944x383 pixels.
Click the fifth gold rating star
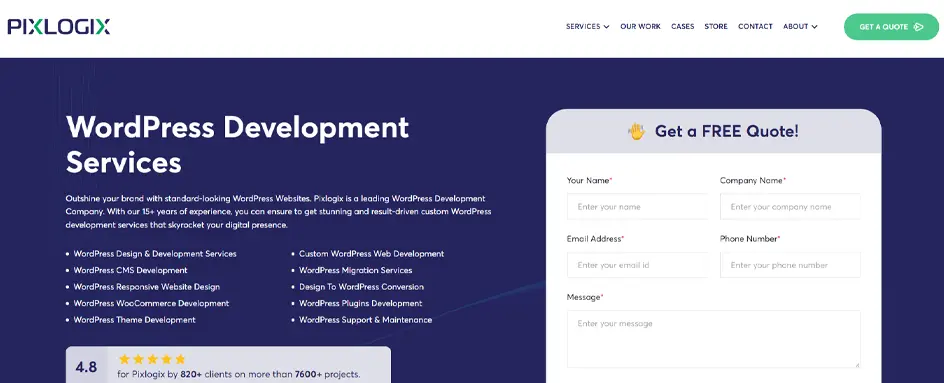(180, 360)
